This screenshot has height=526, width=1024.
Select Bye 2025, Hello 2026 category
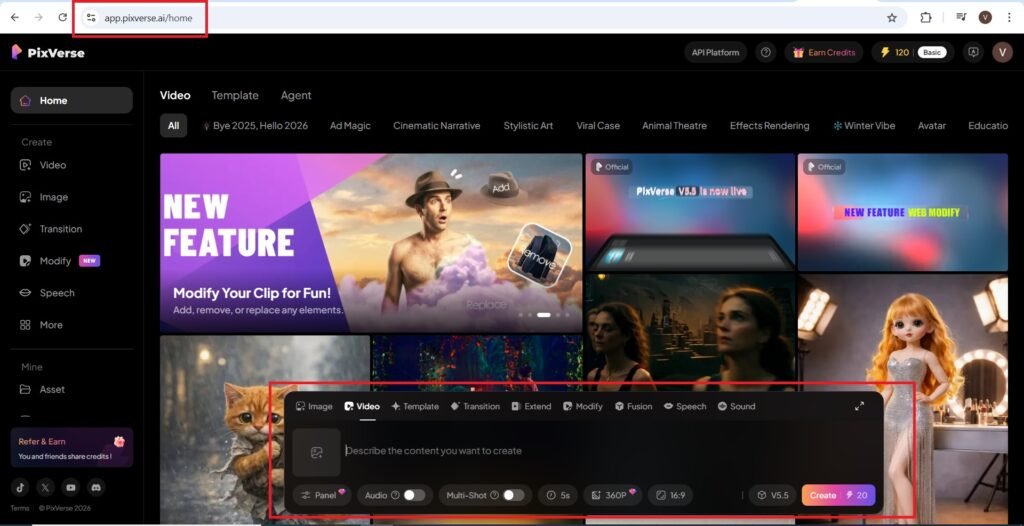click(x=255, y=125)
